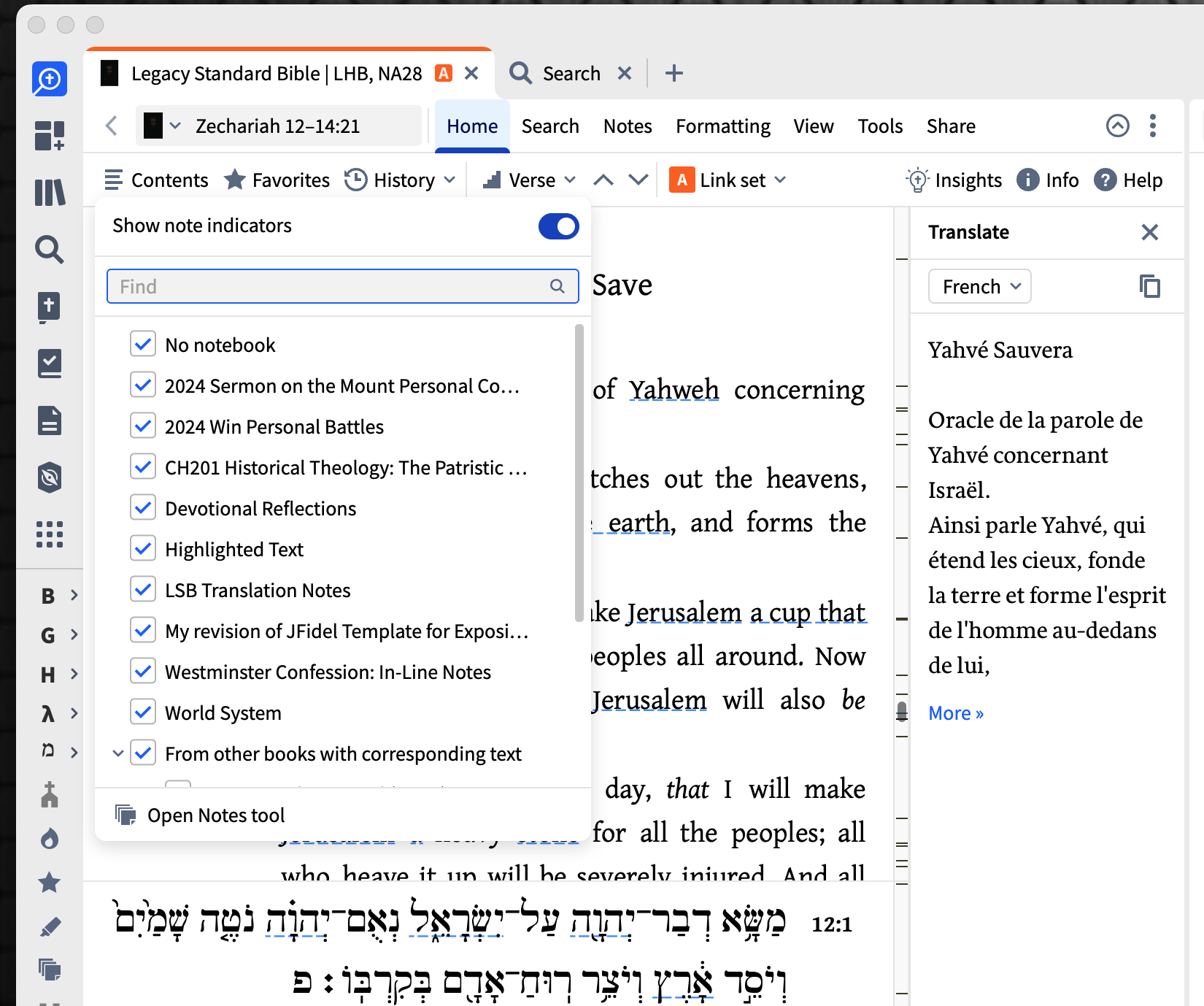Collapse the ribbon with circled chevron icon

1118,126
